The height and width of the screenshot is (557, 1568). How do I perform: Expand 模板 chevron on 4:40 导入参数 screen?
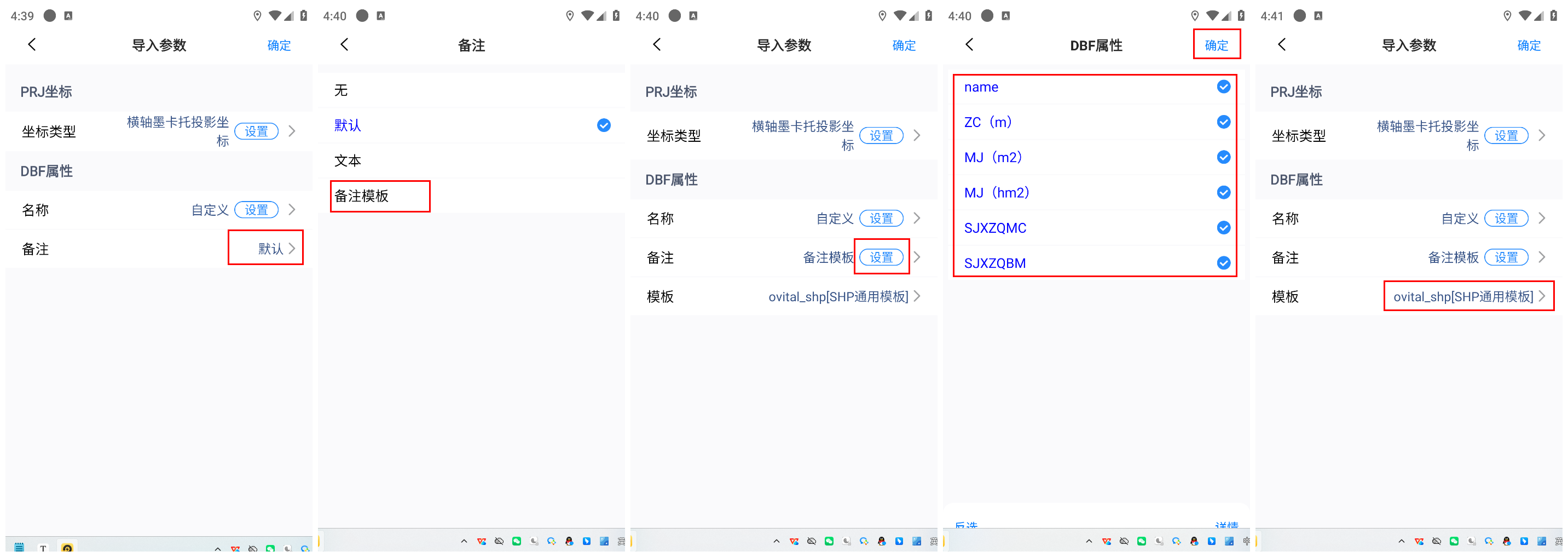917,296
